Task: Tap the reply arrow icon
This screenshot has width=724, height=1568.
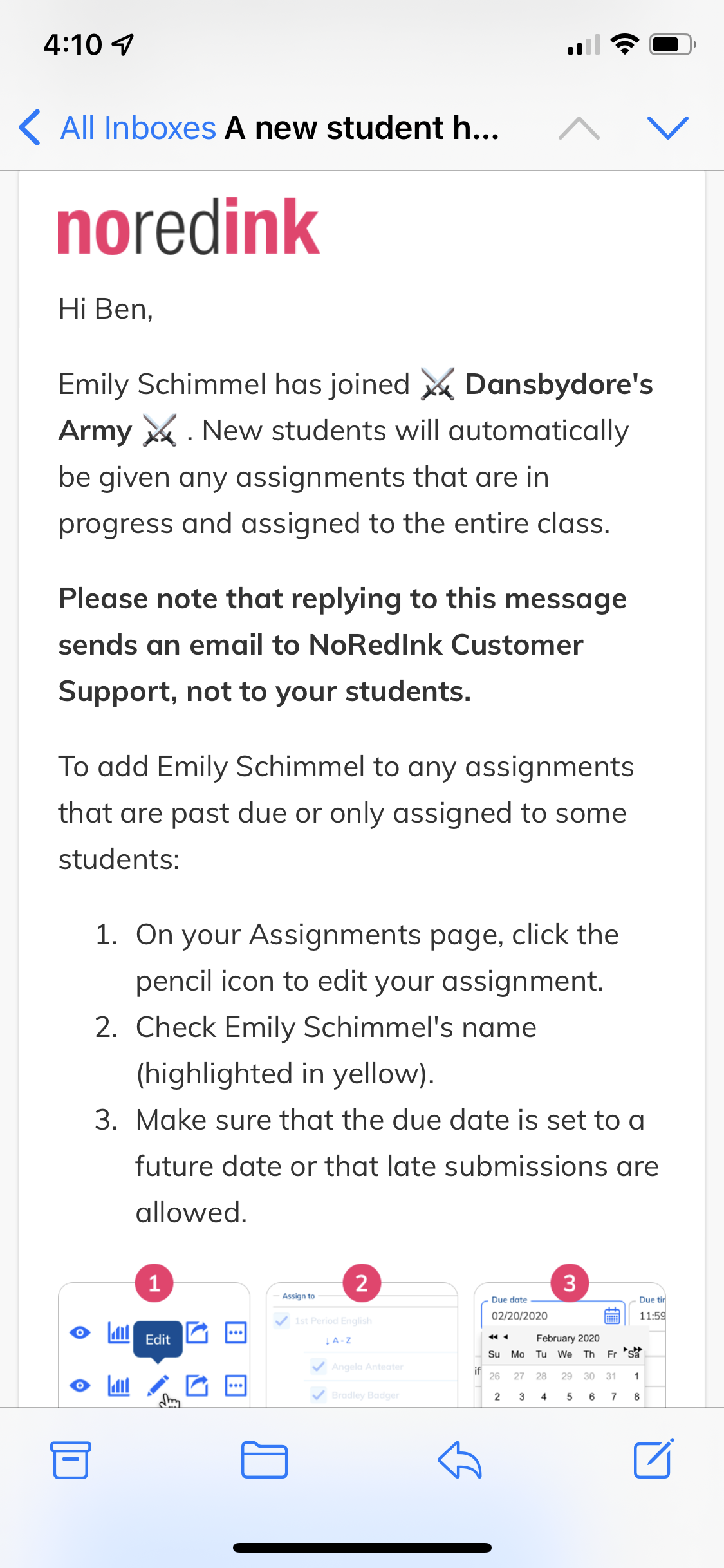Action: pyautogui.click(x=459, y=1459)
